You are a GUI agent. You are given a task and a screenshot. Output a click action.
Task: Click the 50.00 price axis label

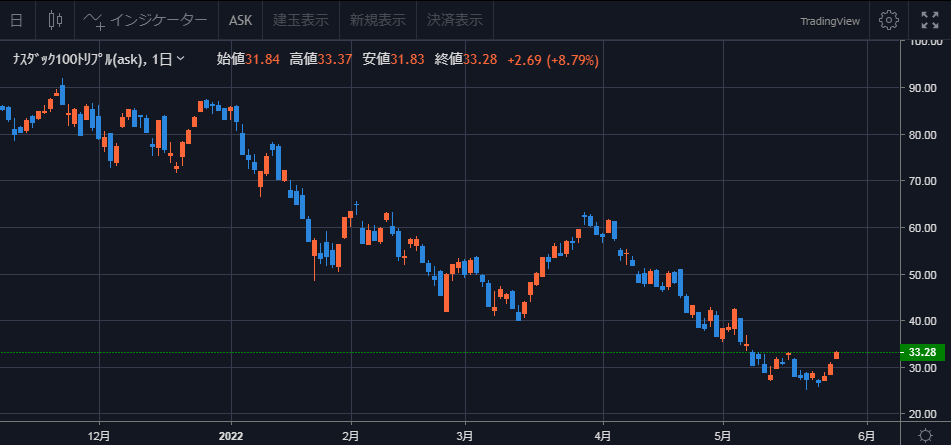pos(923,275)
